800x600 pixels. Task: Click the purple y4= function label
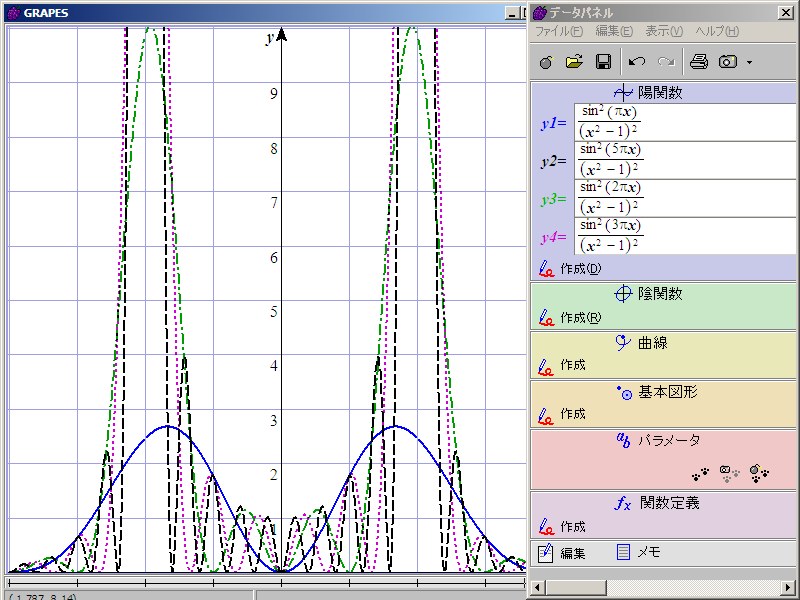click(553, 237)
